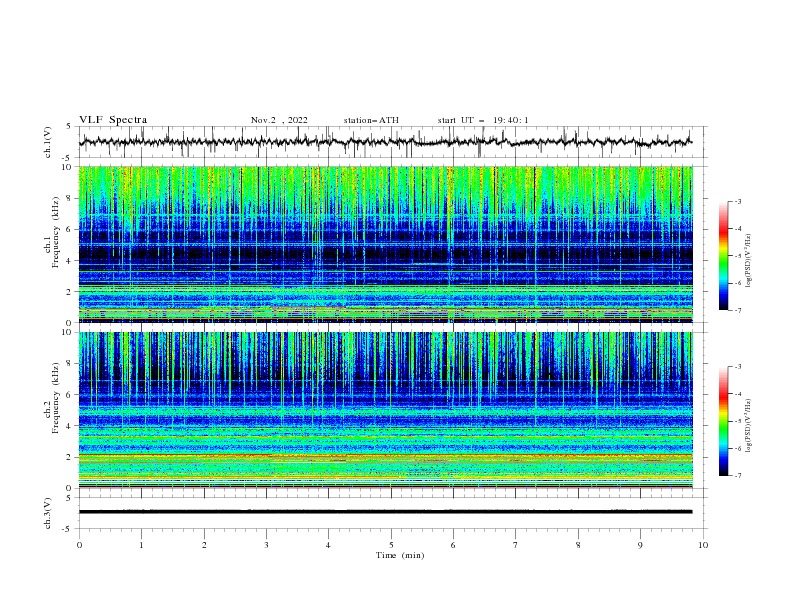The height and width of the screenshot is (612, 792).
Task: Click the "-7" label on ch.2 colorbar
Action: coord(738,475)
